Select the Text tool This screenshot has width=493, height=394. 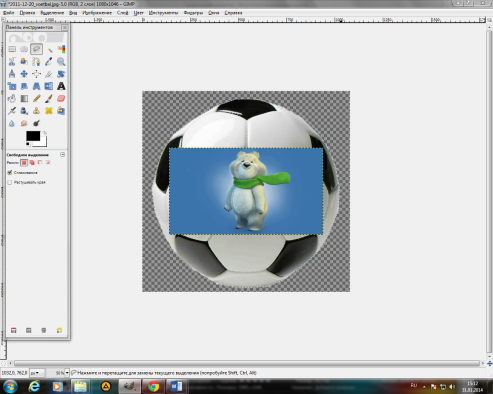[61, 86]
